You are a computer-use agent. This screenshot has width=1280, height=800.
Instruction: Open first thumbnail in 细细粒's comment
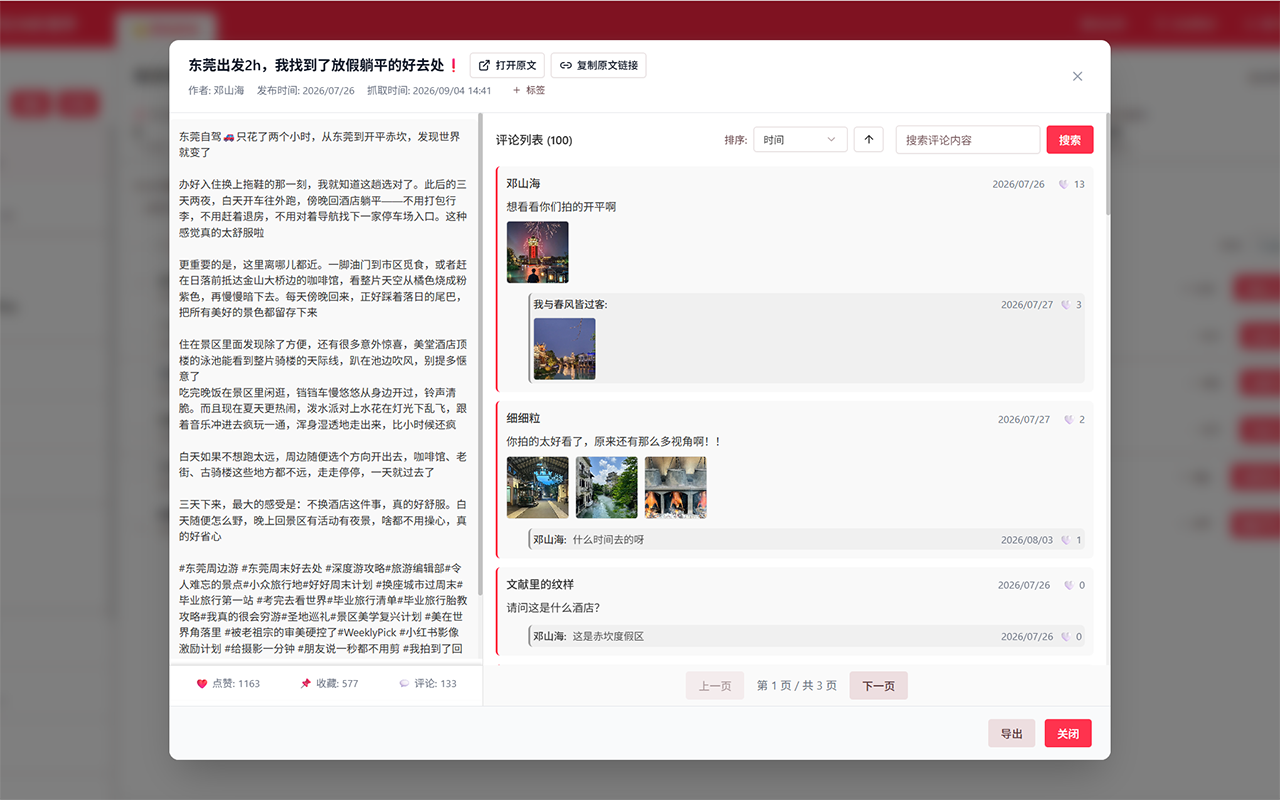click(x=538, y=487)
